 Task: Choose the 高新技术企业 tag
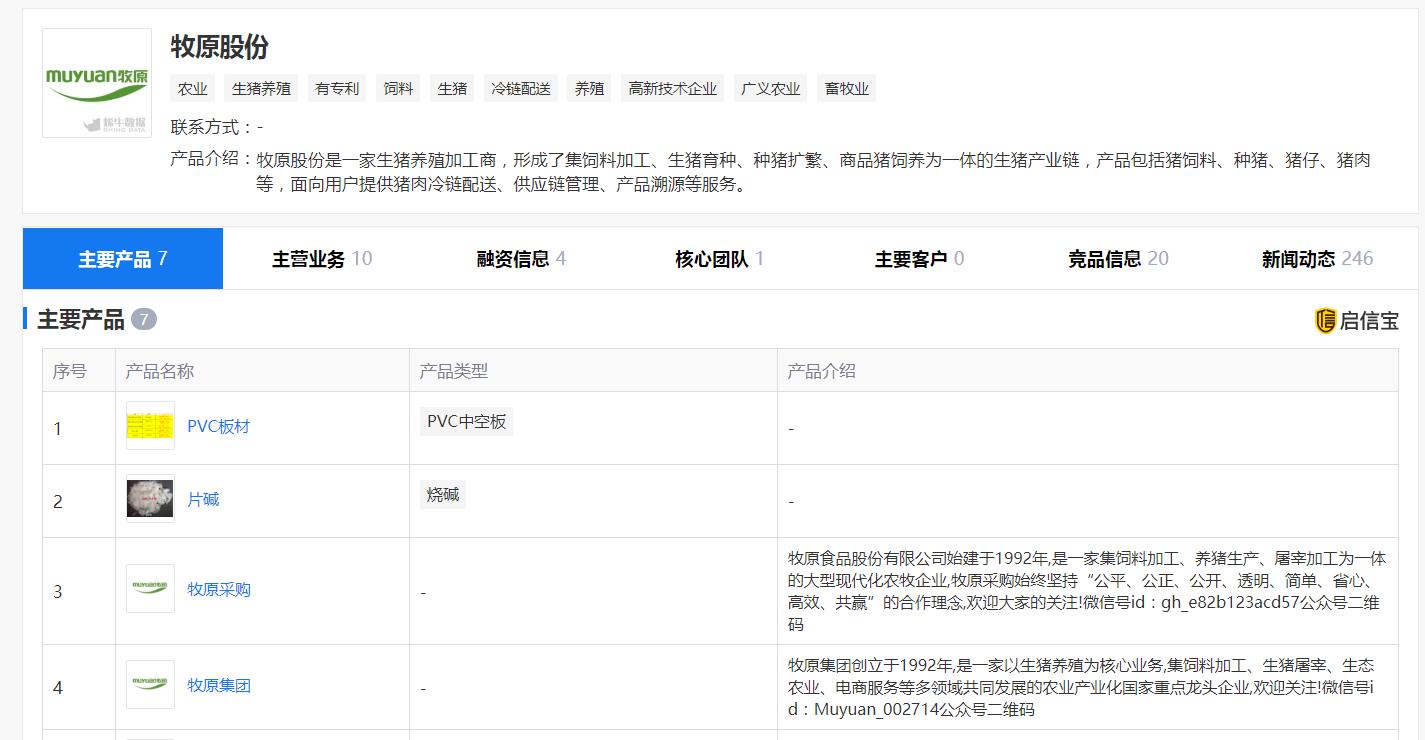pos(673,89)
